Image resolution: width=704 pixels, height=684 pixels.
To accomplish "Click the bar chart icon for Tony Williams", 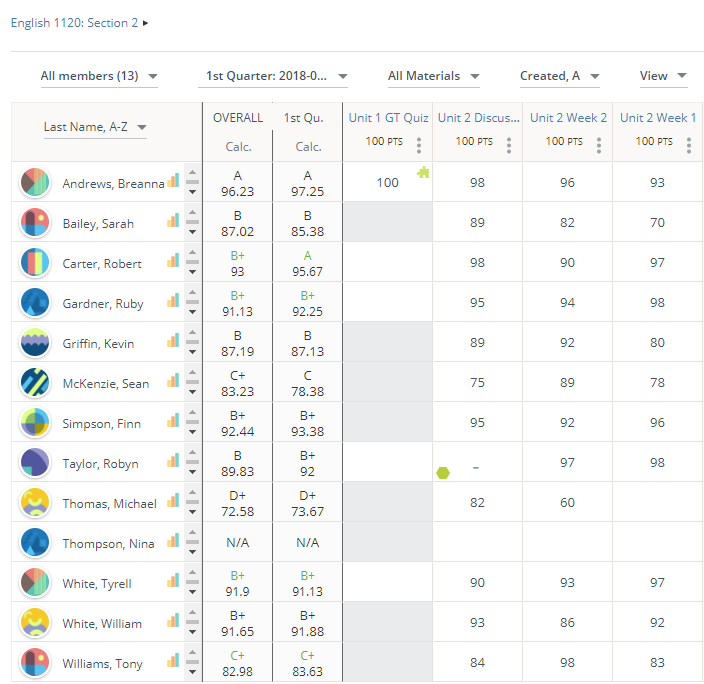I will coord(173,661).
